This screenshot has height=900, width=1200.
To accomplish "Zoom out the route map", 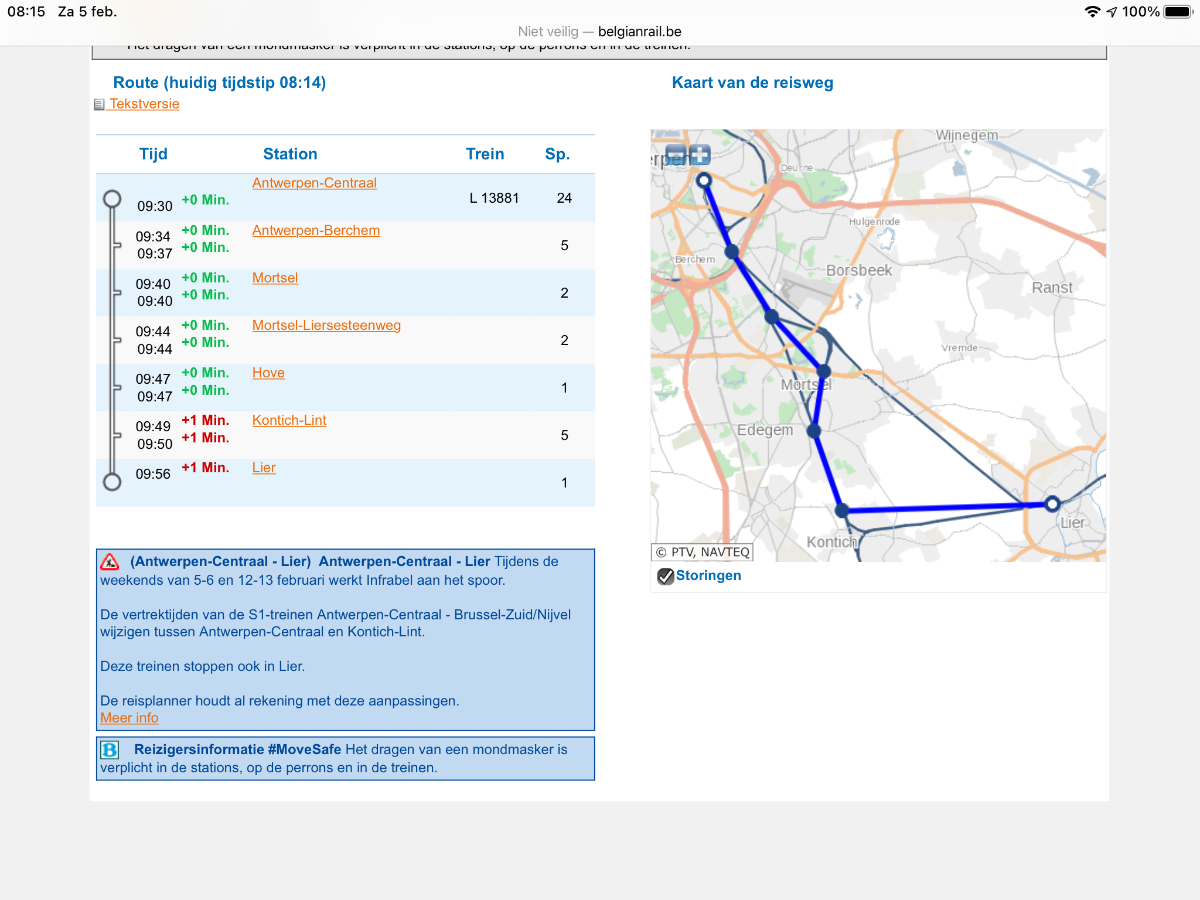I will [x=676, y=155].
